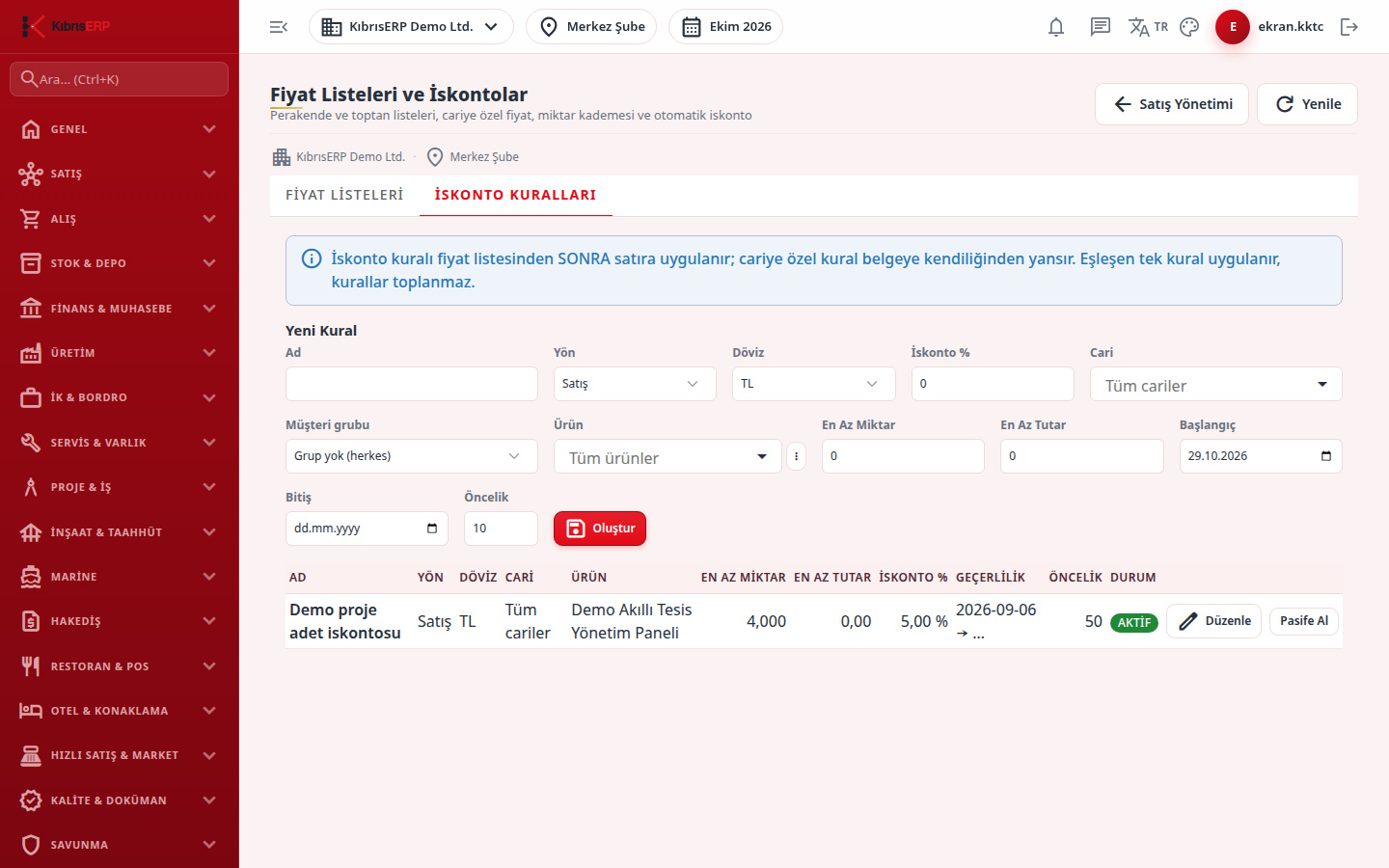Screen dimensions: 1389x868
Task: Focus the Ad name input field
Action: pos(412,384)
